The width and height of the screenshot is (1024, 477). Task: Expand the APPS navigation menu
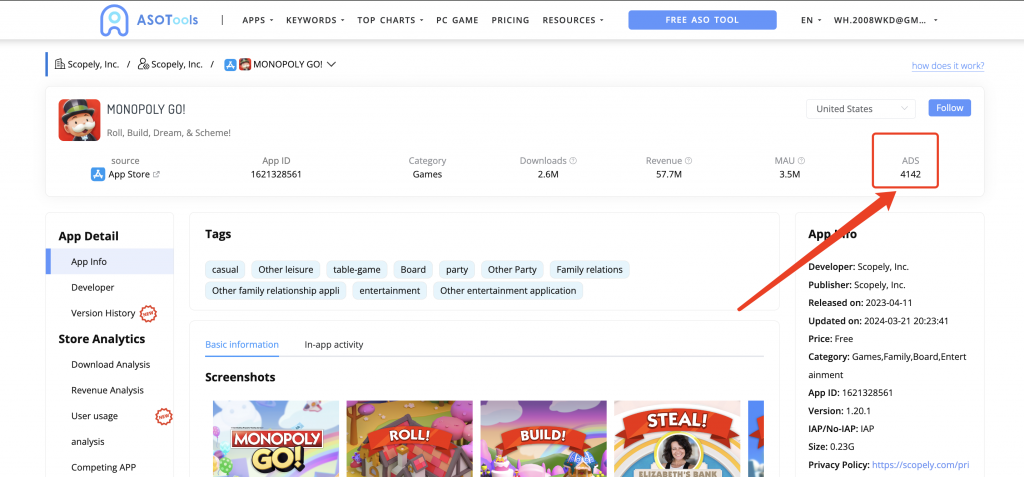(257, 20)
